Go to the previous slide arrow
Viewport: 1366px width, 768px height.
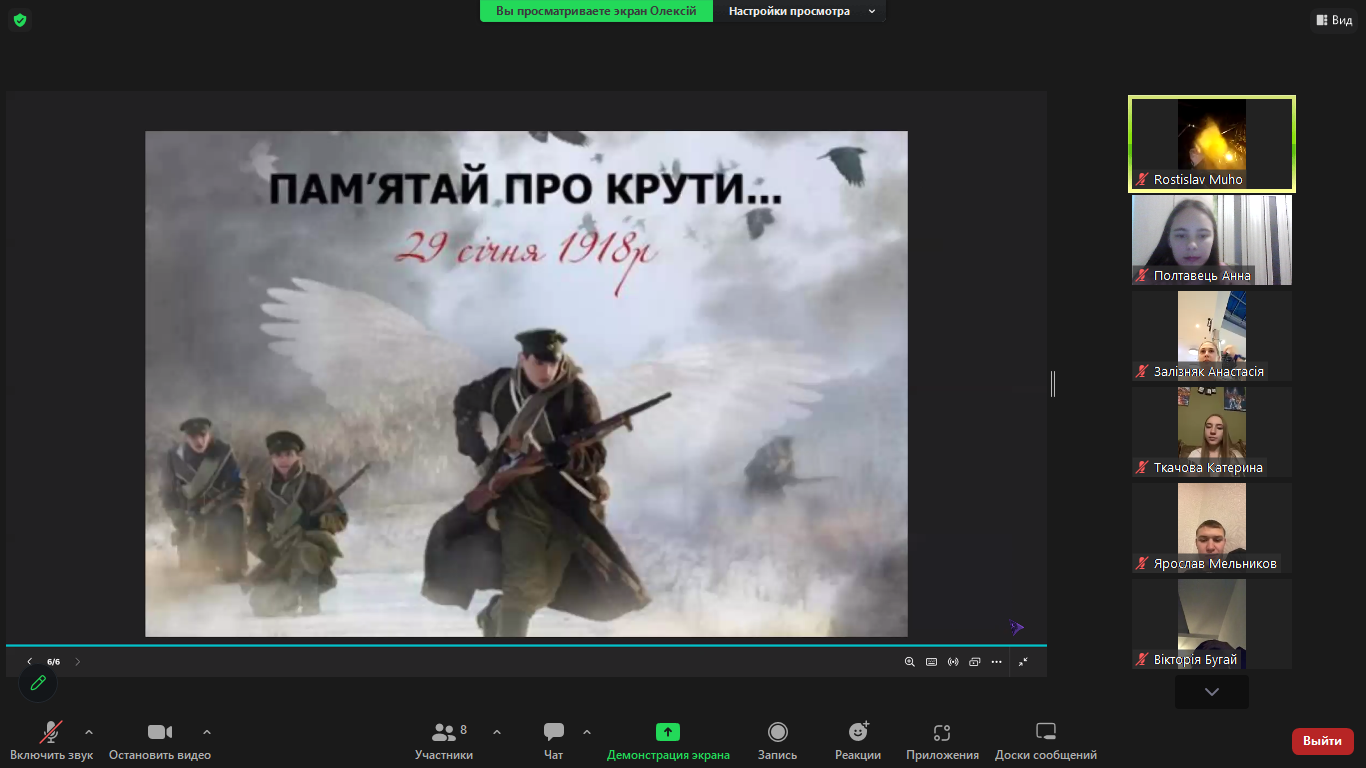pyautogui.click(x=30, y=662)
